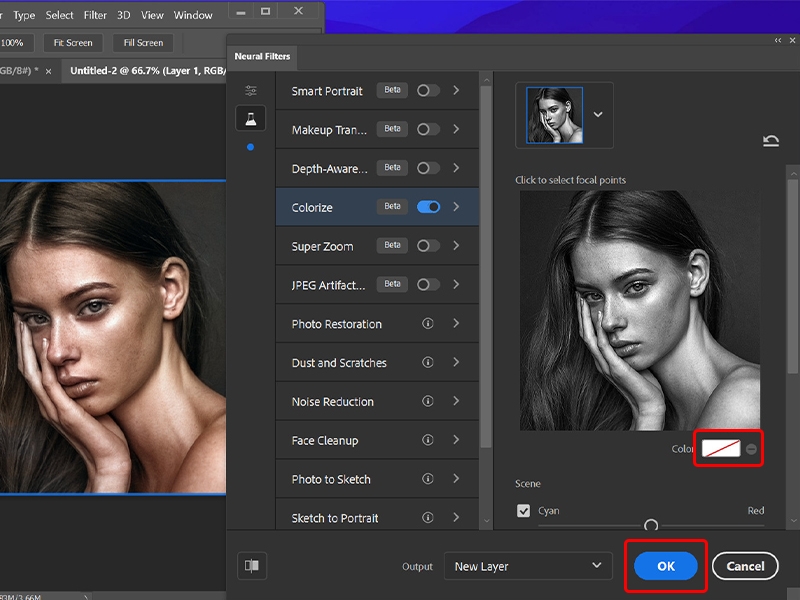The height and width of the screenshot is (600, 800).
Task: Click the Fit Screen button
Action: coord(72,42)
